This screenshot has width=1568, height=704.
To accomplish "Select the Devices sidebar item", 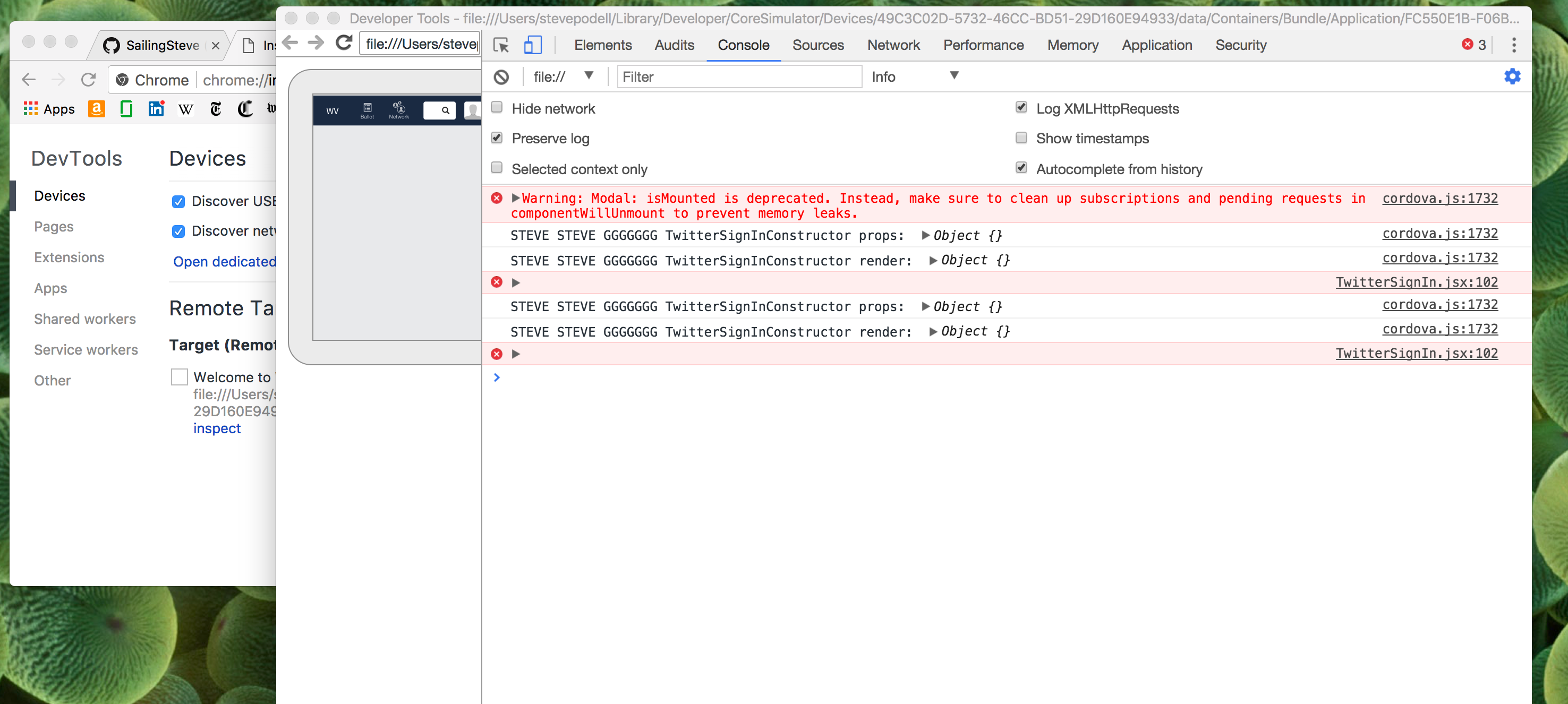I will [59, 195].
